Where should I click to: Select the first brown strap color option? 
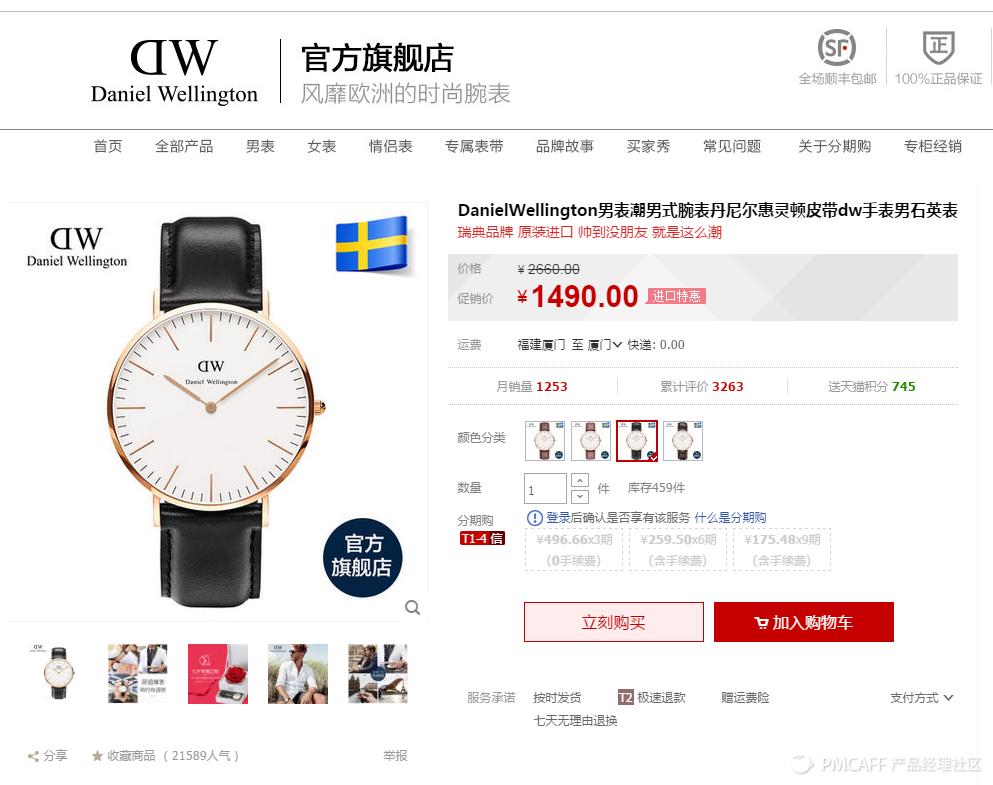(x=545, y=441)
